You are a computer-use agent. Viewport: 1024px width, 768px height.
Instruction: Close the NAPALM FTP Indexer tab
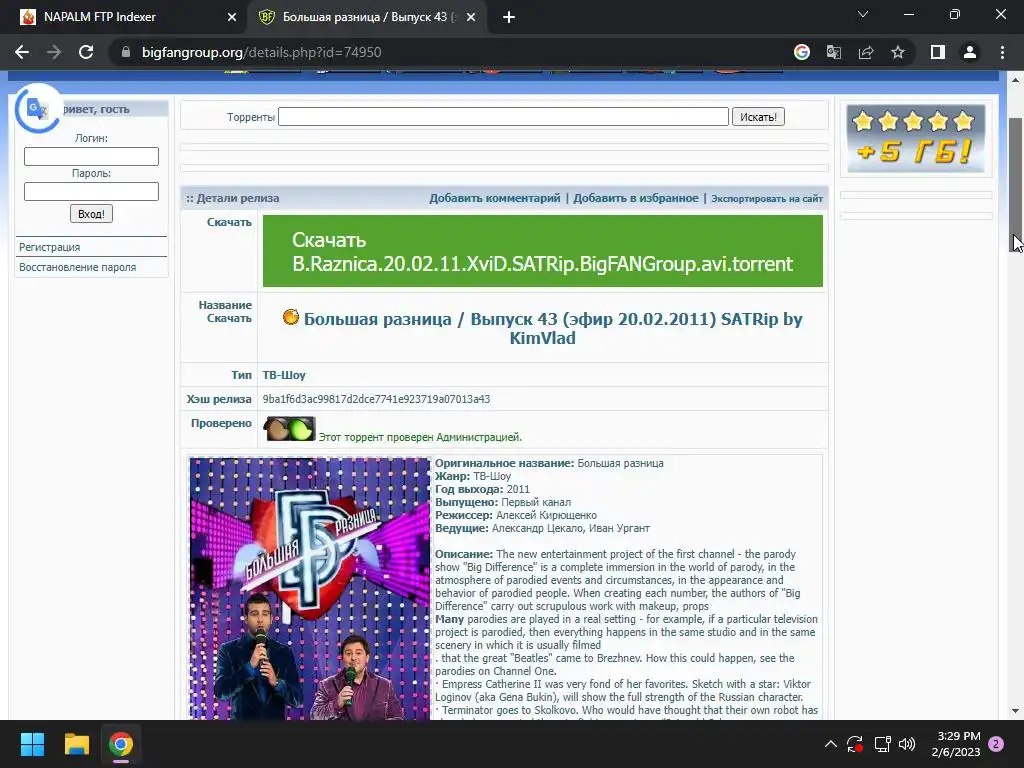pos(232,18)
